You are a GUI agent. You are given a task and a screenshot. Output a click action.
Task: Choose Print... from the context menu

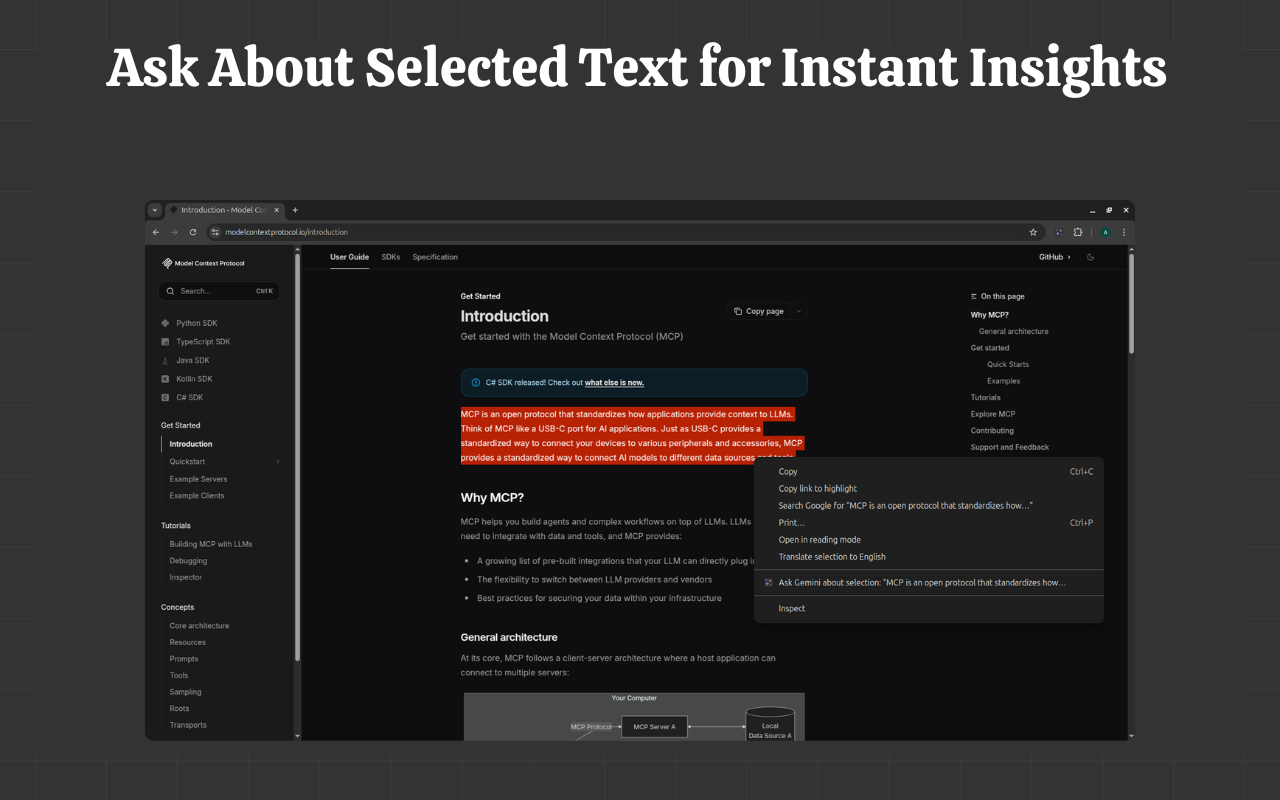pos(929,523)
